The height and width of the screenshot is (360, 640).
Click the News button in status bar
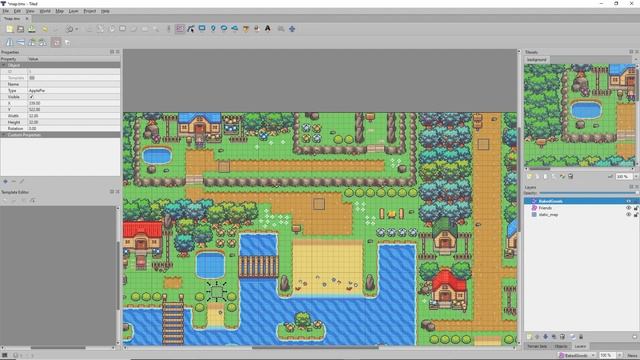[x=633, y=356]
